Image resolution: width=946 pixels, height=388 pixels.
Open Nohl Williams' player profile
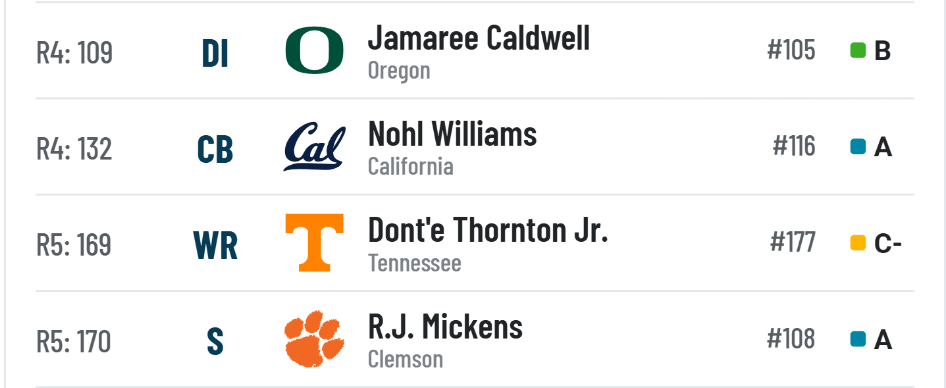pyautogui.click(x=452, y=134)
